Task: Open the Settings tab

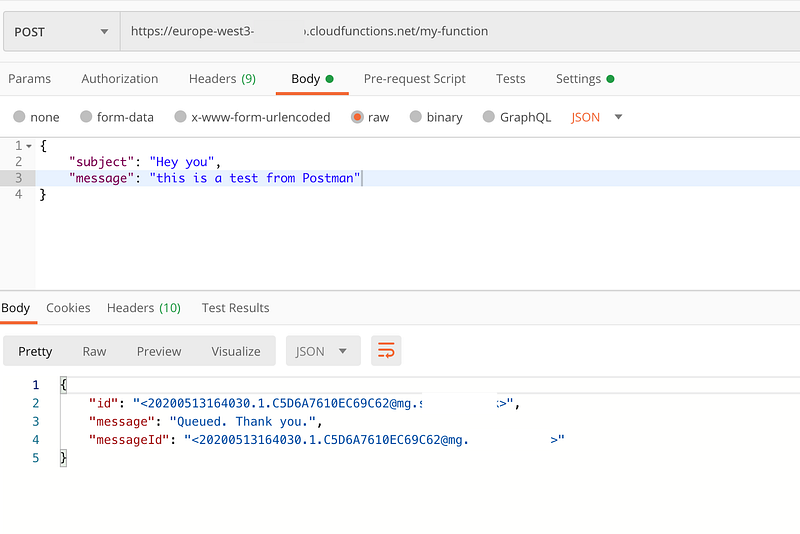Action: point(585,79)
